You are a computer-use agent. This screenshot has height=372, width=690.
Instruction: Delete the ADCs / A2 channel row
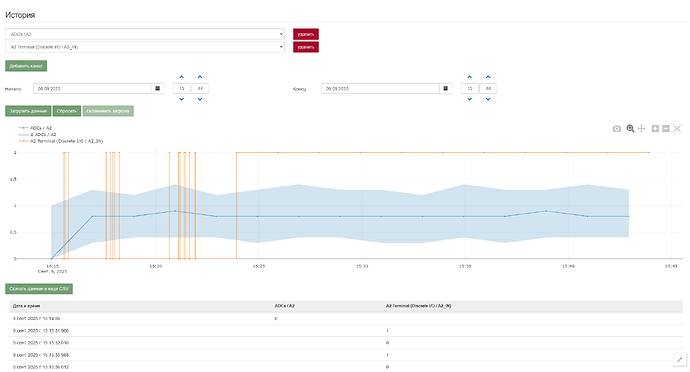coord(306,34)
